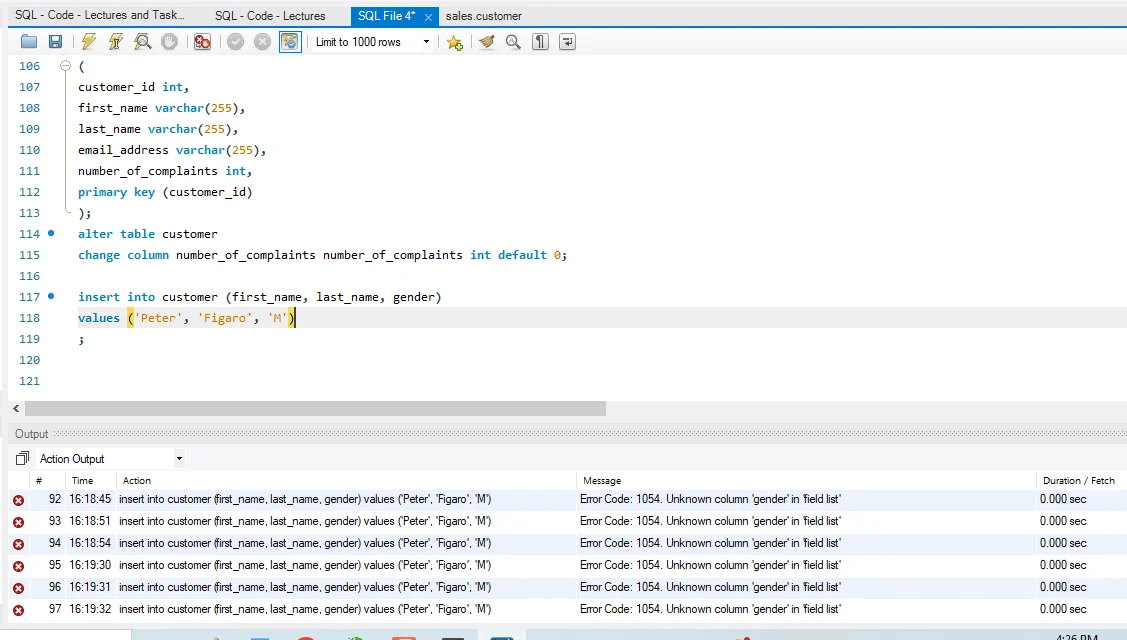Switch to the sales.customer tab

click(484, 16)
